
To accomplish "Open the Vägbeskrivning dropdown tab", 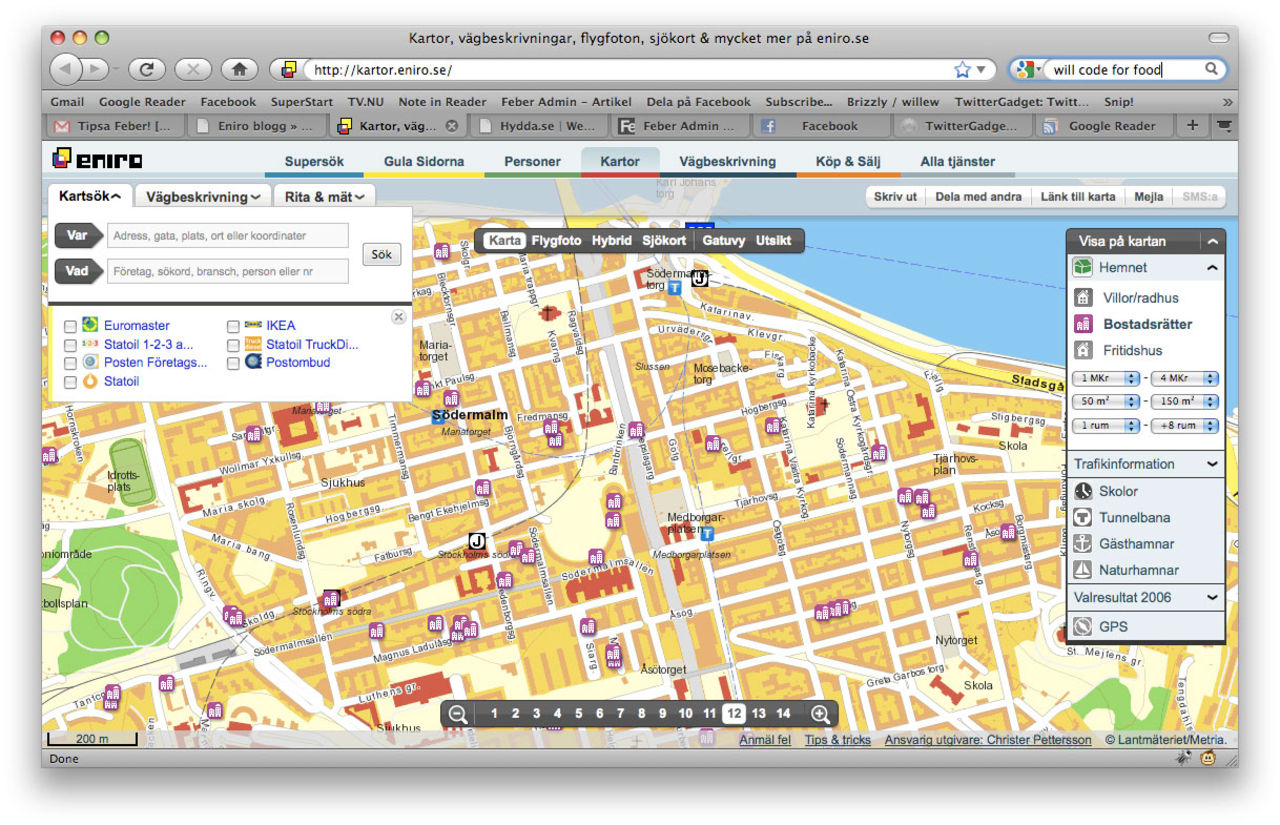I will tap(203, 197).
